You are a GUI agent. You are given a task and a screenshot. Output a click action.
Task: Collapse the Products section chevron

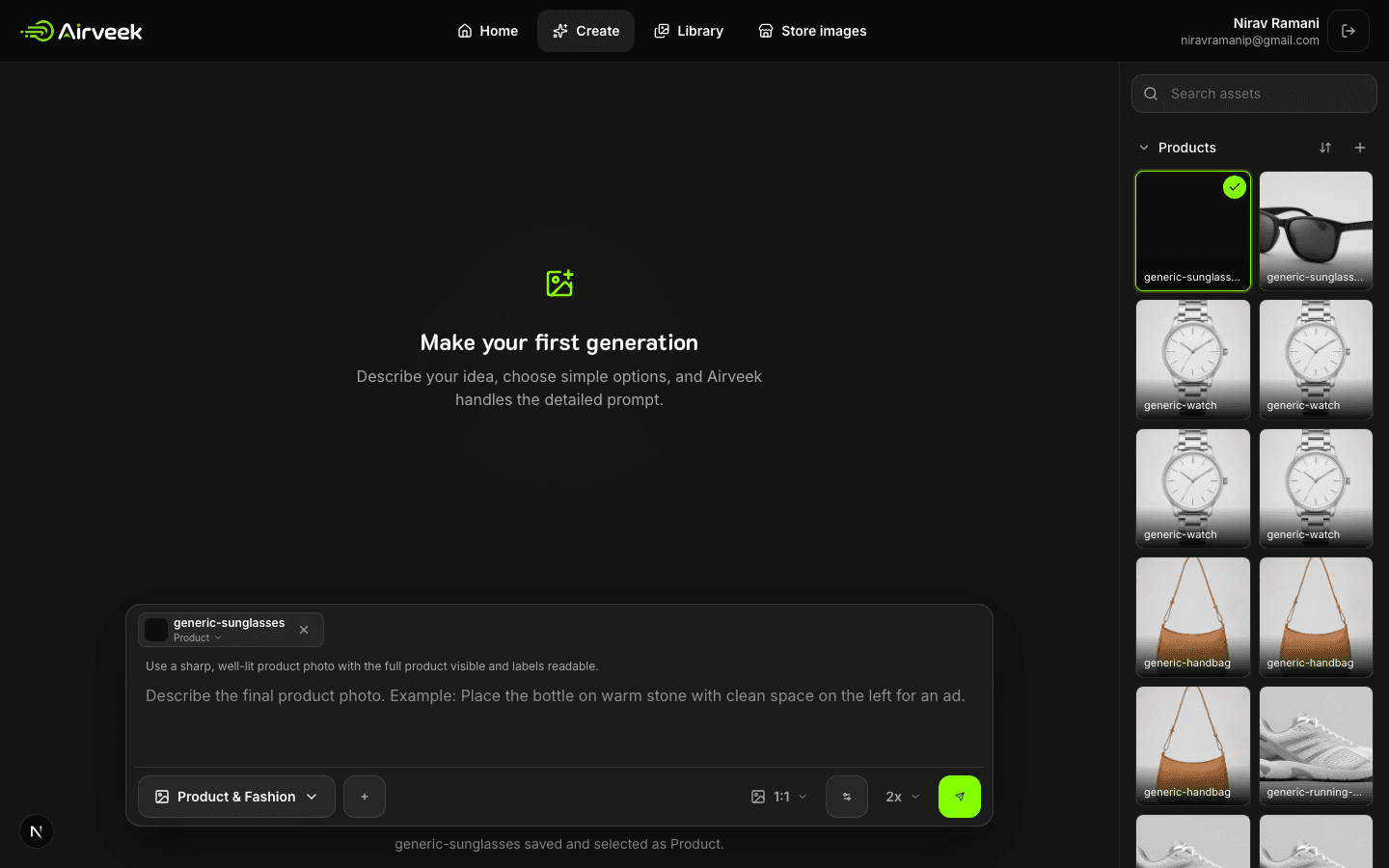tap(1144, 148)
